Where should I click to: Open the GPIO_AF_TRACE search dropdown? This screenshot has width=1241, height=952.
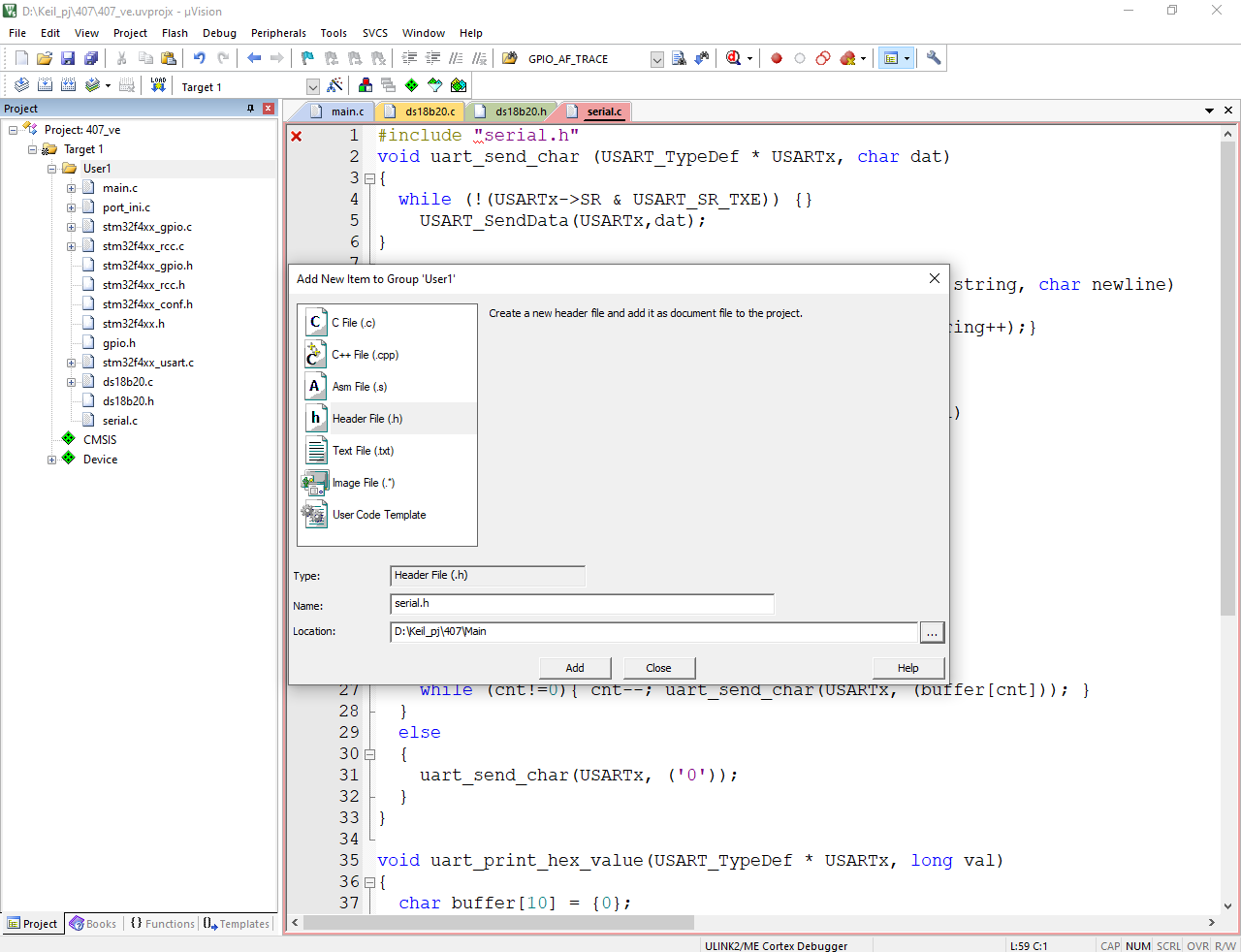coord(656,59)
